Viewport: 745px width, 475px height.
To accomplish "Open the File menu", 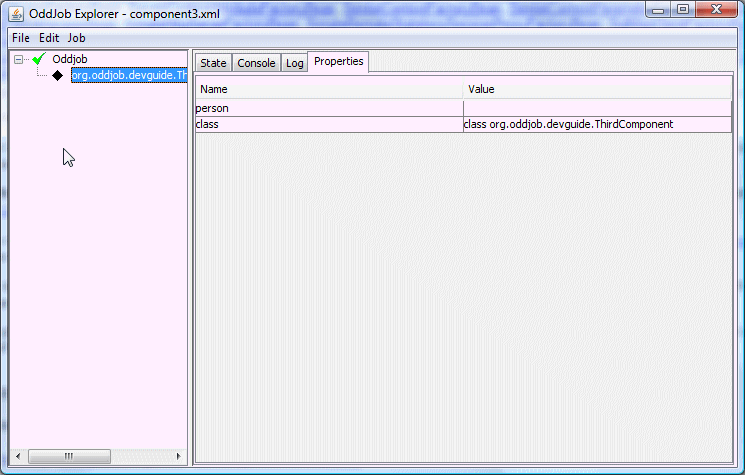I will tap(21, 37).
